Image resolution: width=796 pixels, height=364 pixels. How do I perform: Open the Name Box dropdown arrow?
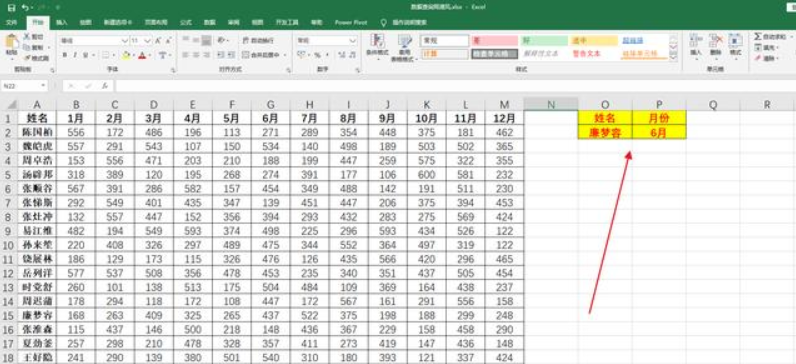coord(44,86)
